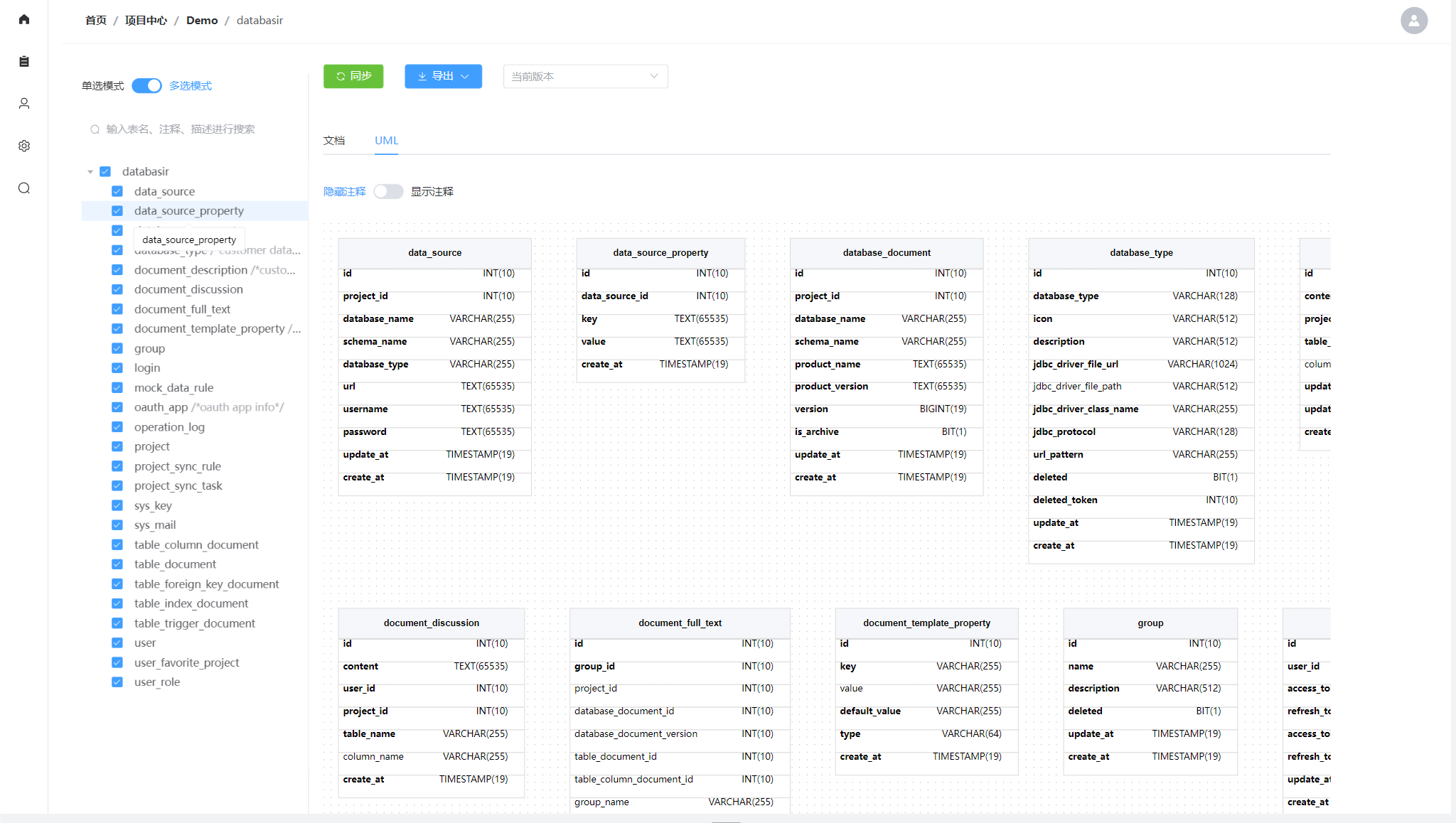Screen dimensions: 1456x823
Task: Click the user avatar icon
Action: (1413, 21)
